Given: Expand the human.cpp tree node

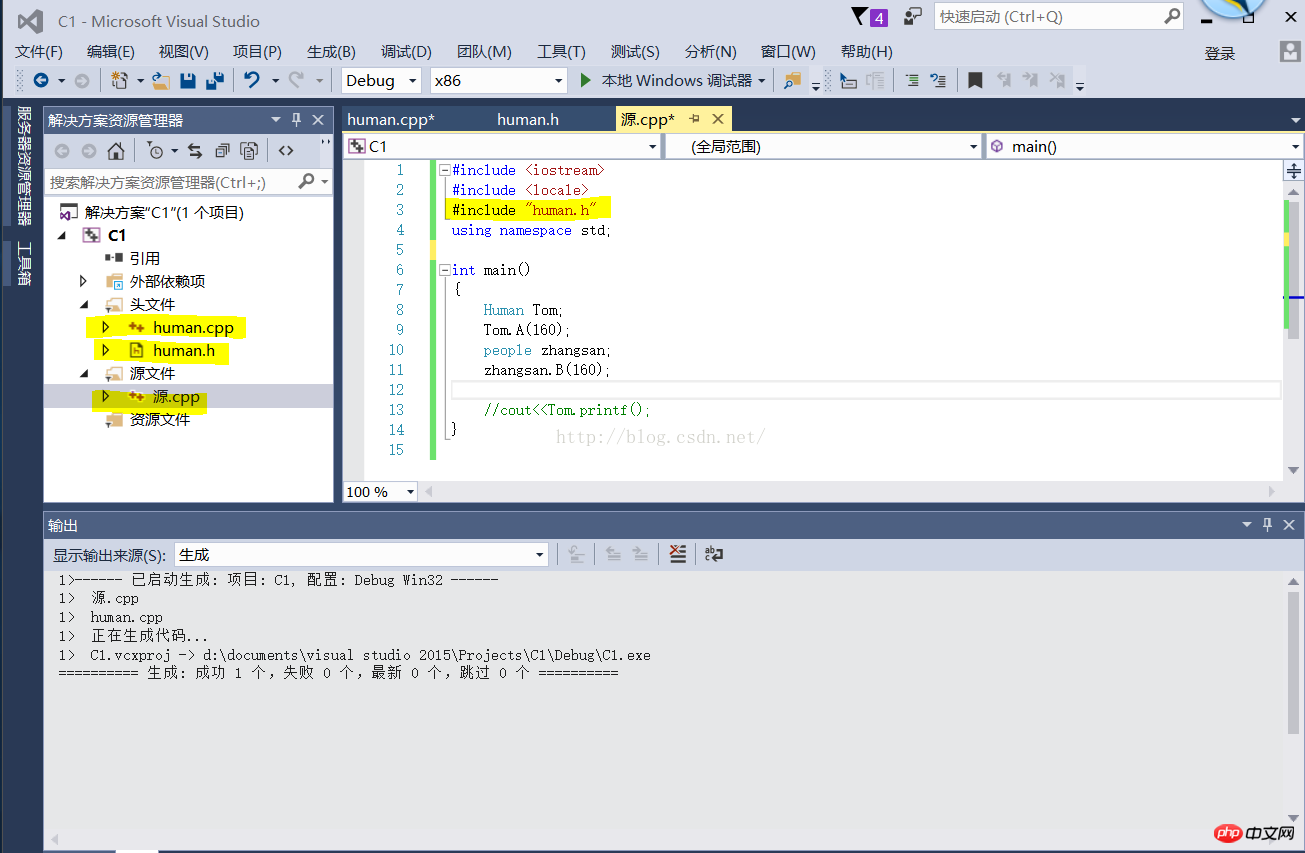Looking at the screenshot, I should [x=105, y=327].
